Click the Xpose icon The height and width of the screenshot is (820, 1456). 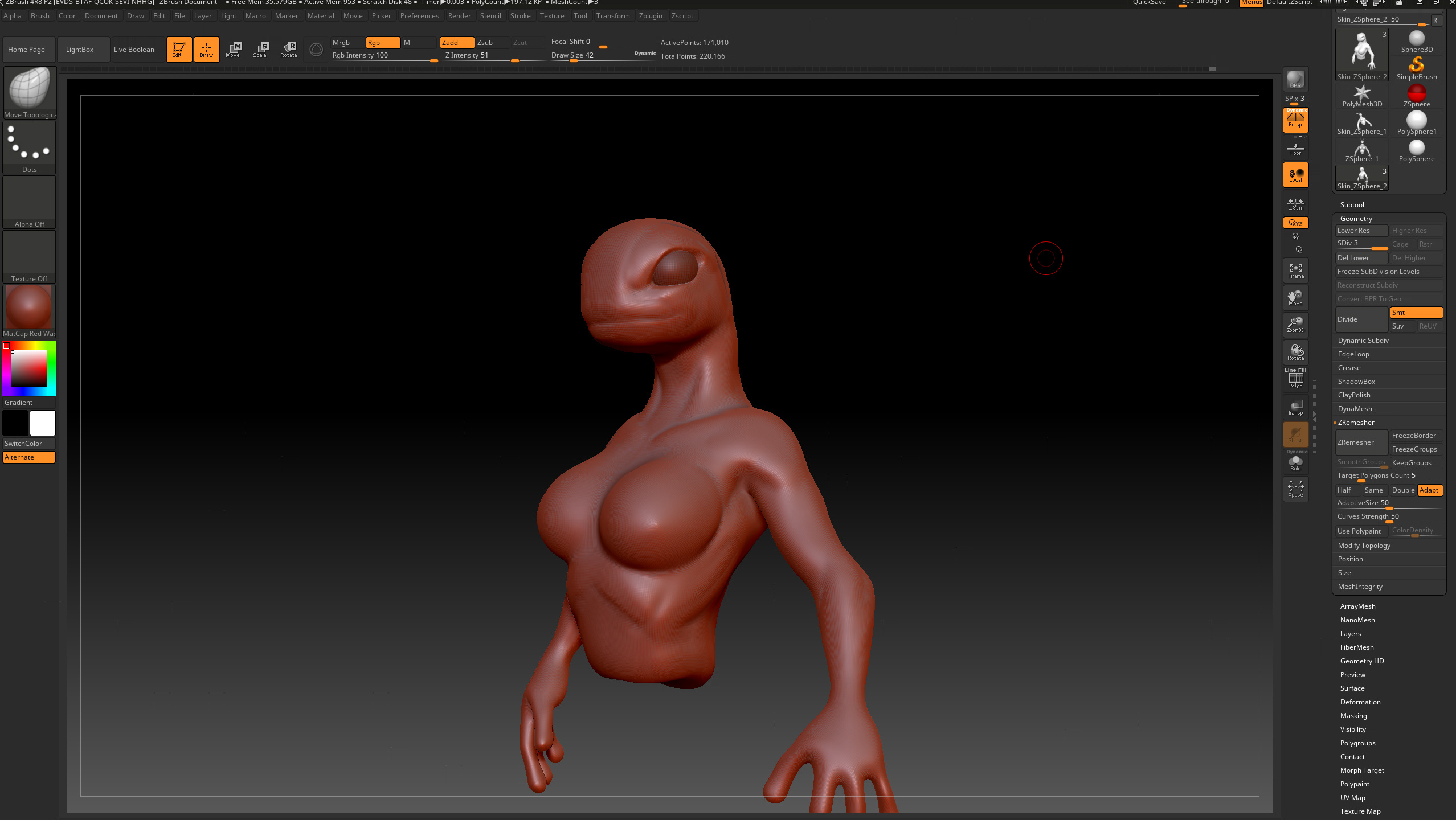(1295, 489)
